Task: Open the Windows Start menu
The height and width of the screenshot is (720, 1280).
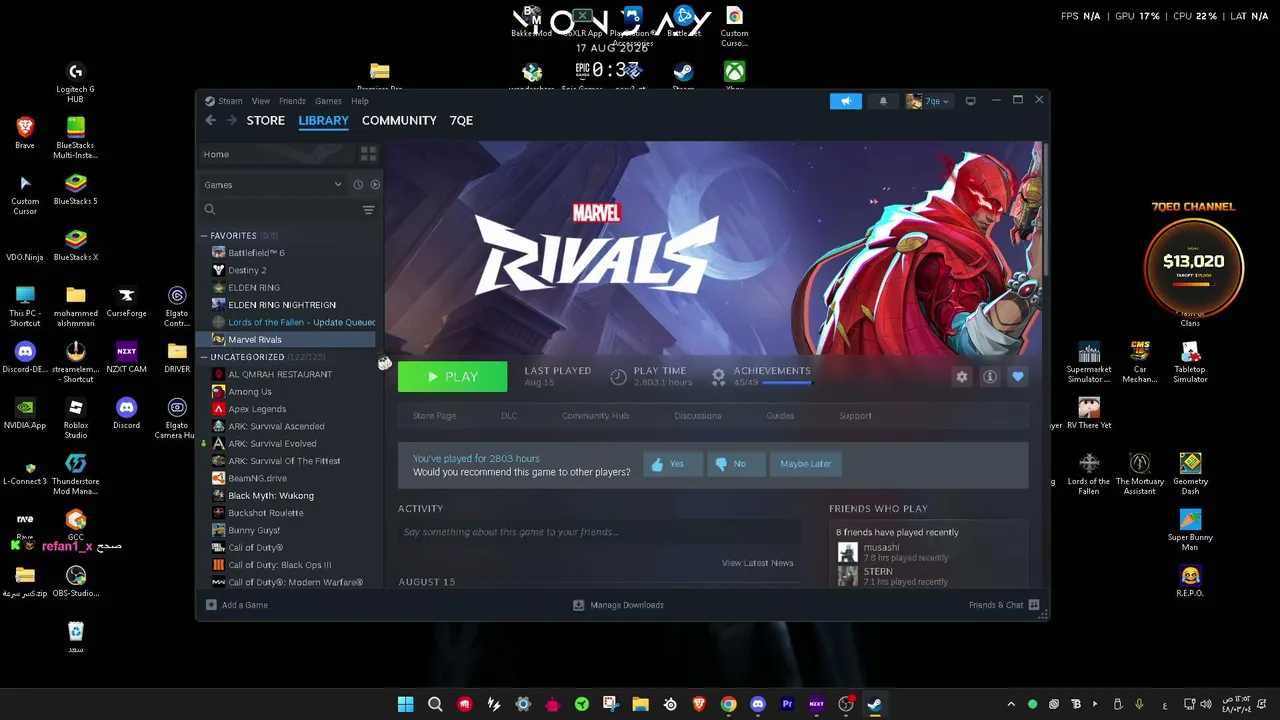Action: point(405,704)
